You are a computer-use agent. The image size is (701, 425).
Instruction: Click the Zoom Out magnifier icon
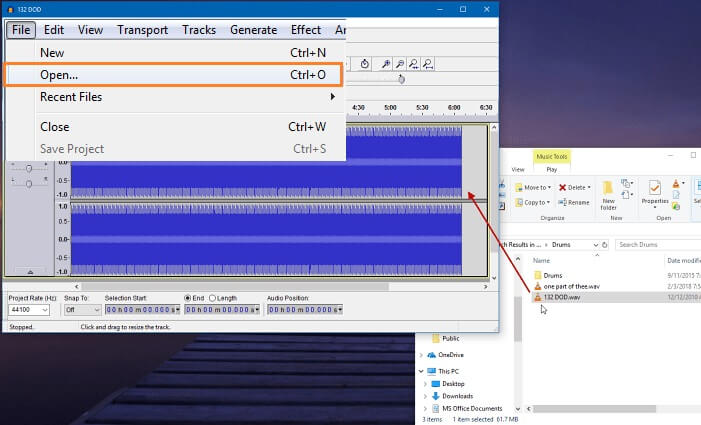coord(400,64)
